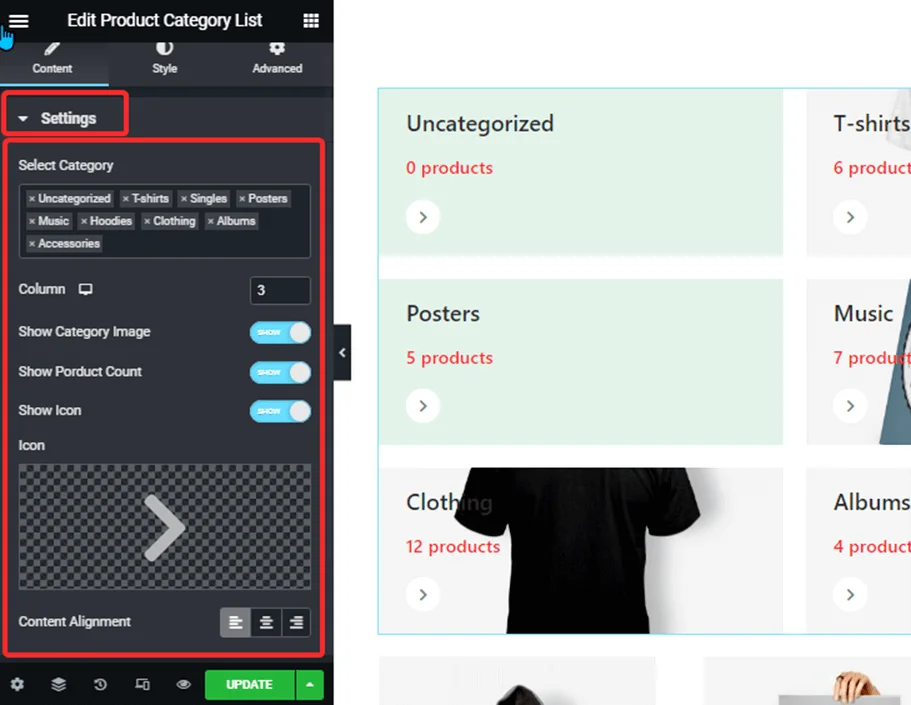911x705 pixels.
Task: Open the History panel clock icon
Action: [x=100, y=684]
